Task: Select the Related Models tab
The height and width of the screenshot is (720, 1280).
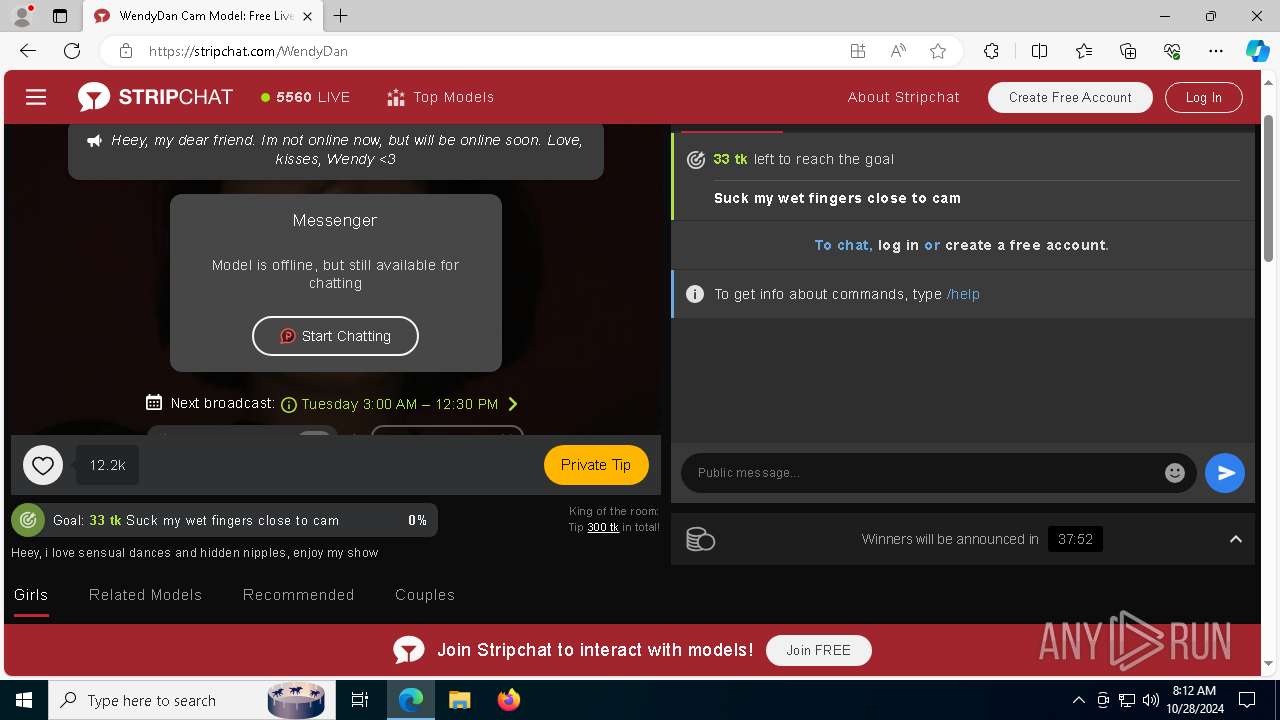Action: coord(145,595)
